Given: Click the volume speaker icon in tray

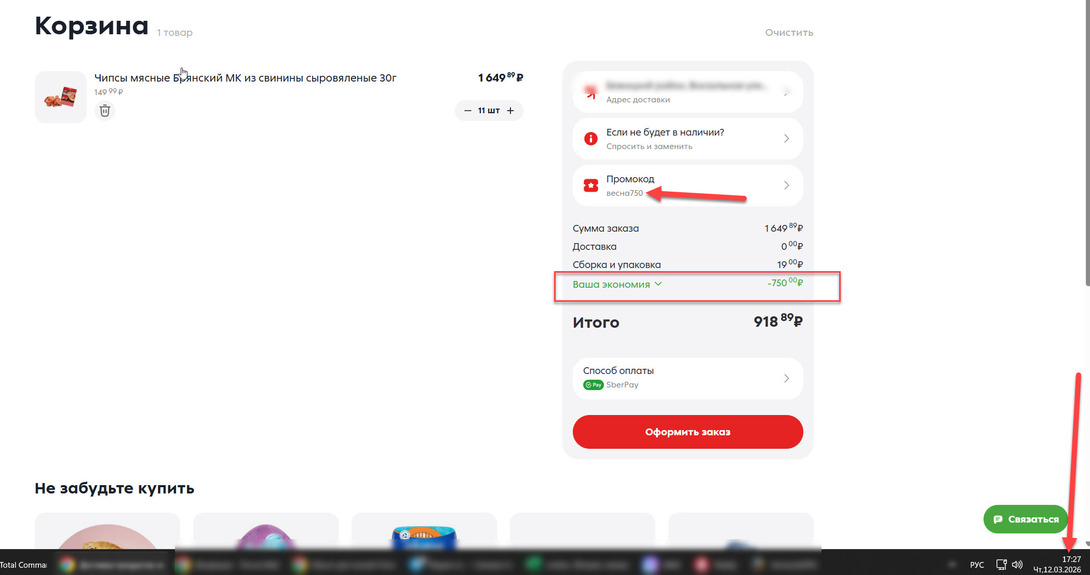Looking at the screenshot, I should point(1017,564).
